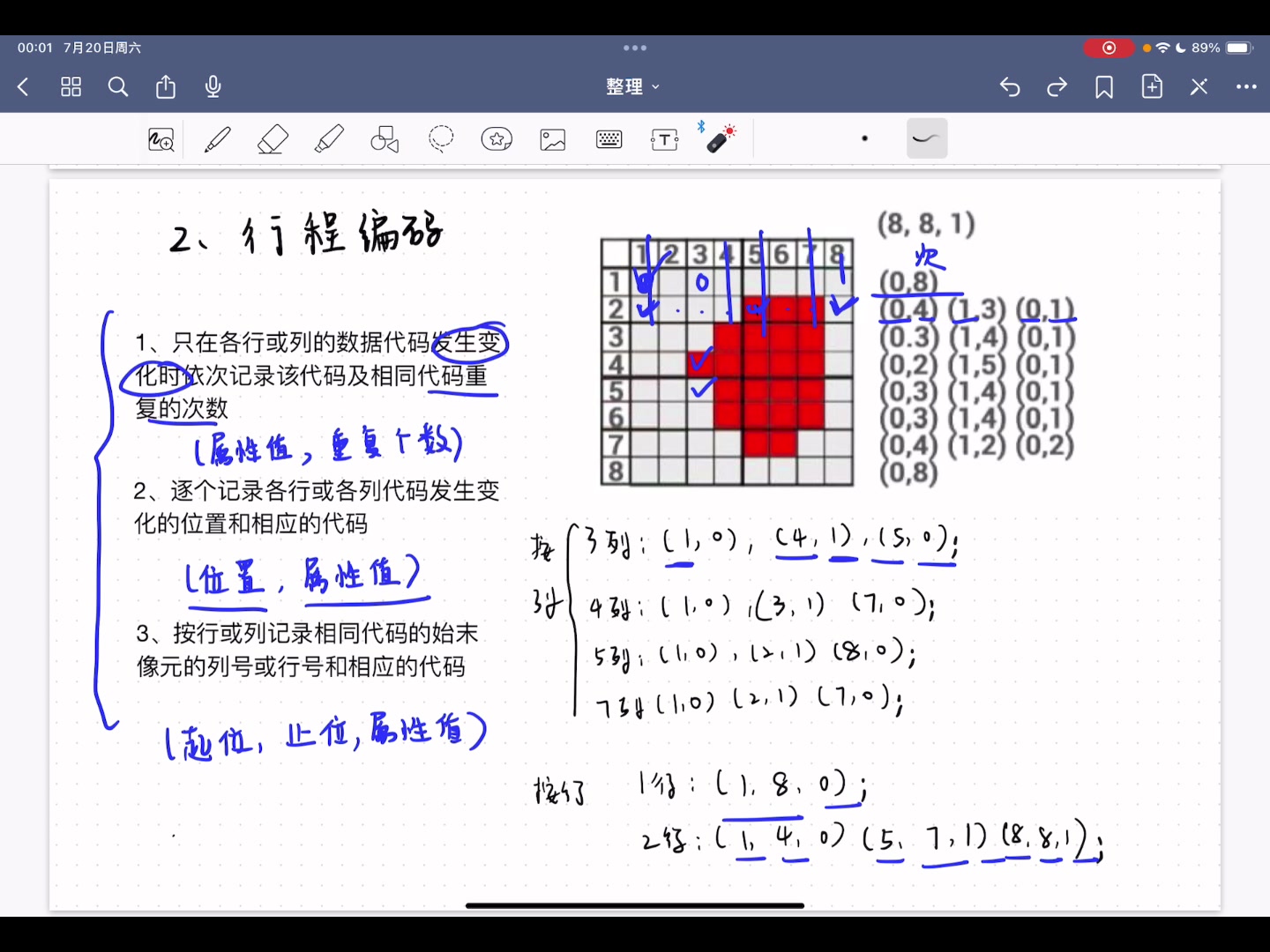Activate the Bluetooth laser pointer tool
The image size is (1270, 952).
pyautogui.click(x=719, y=138)
